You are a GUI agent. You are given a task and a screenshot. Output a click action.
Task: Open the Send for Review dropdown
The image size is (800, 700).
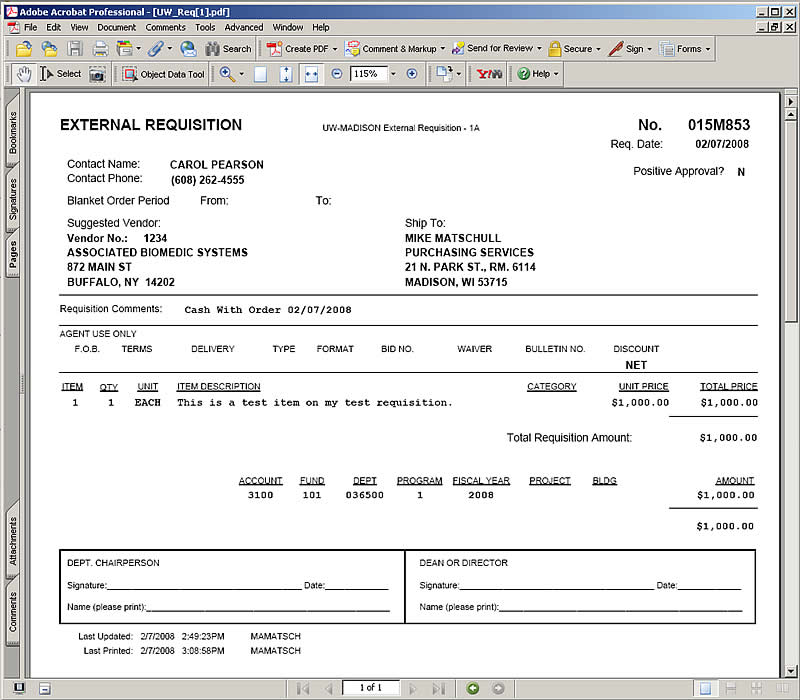pyautogui.click(x=497, y=49)
